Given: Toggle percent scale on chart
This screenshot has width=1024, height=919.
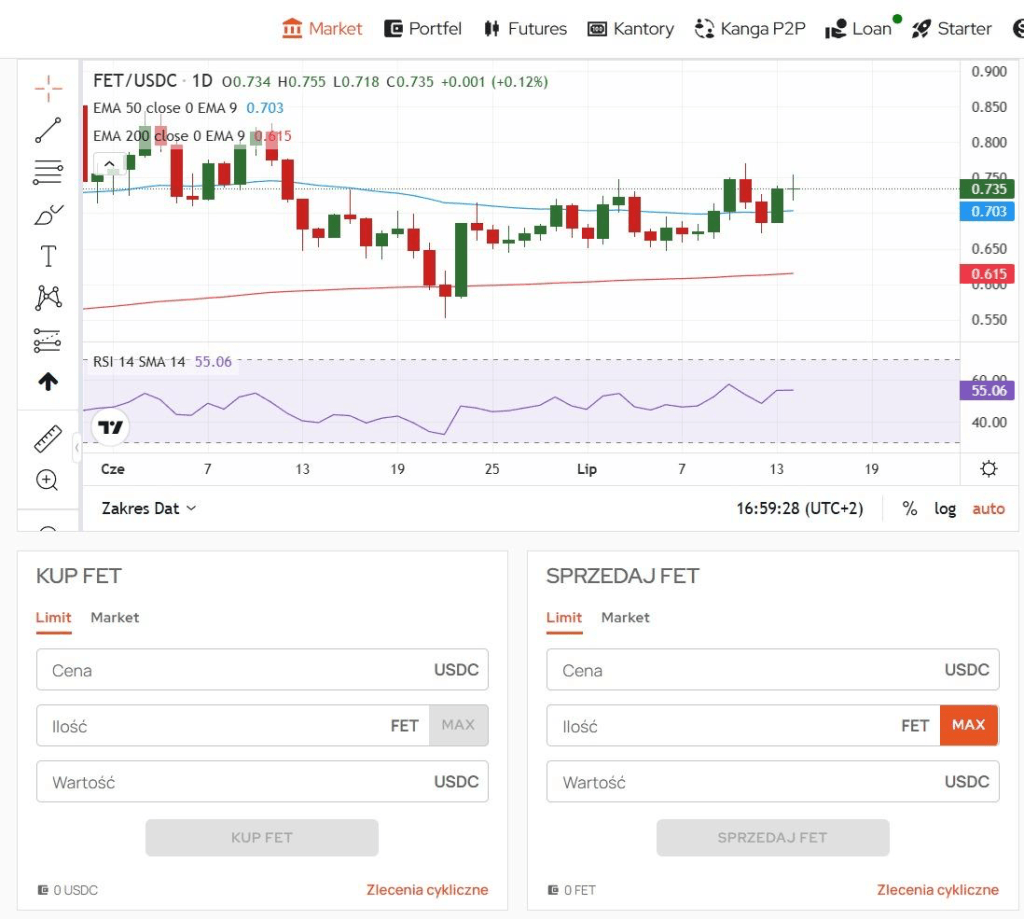Looking at the screenshot, I should 909,509.
